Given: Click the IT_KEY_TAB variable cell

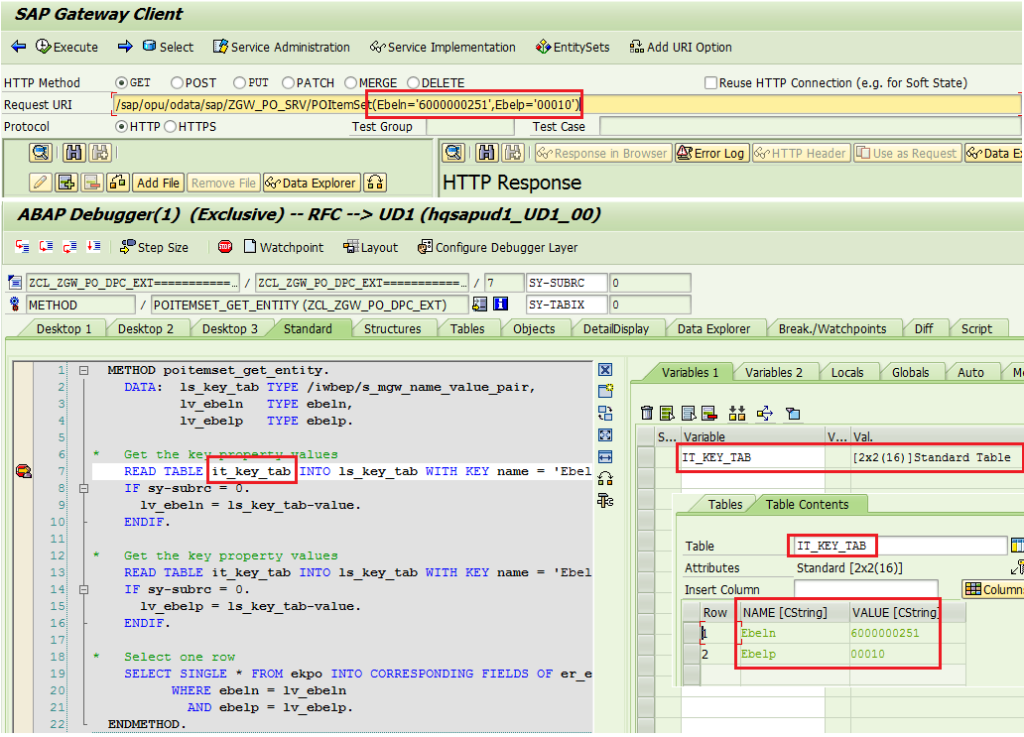Looking at the screenshot, I should click(x=753, y=458).
